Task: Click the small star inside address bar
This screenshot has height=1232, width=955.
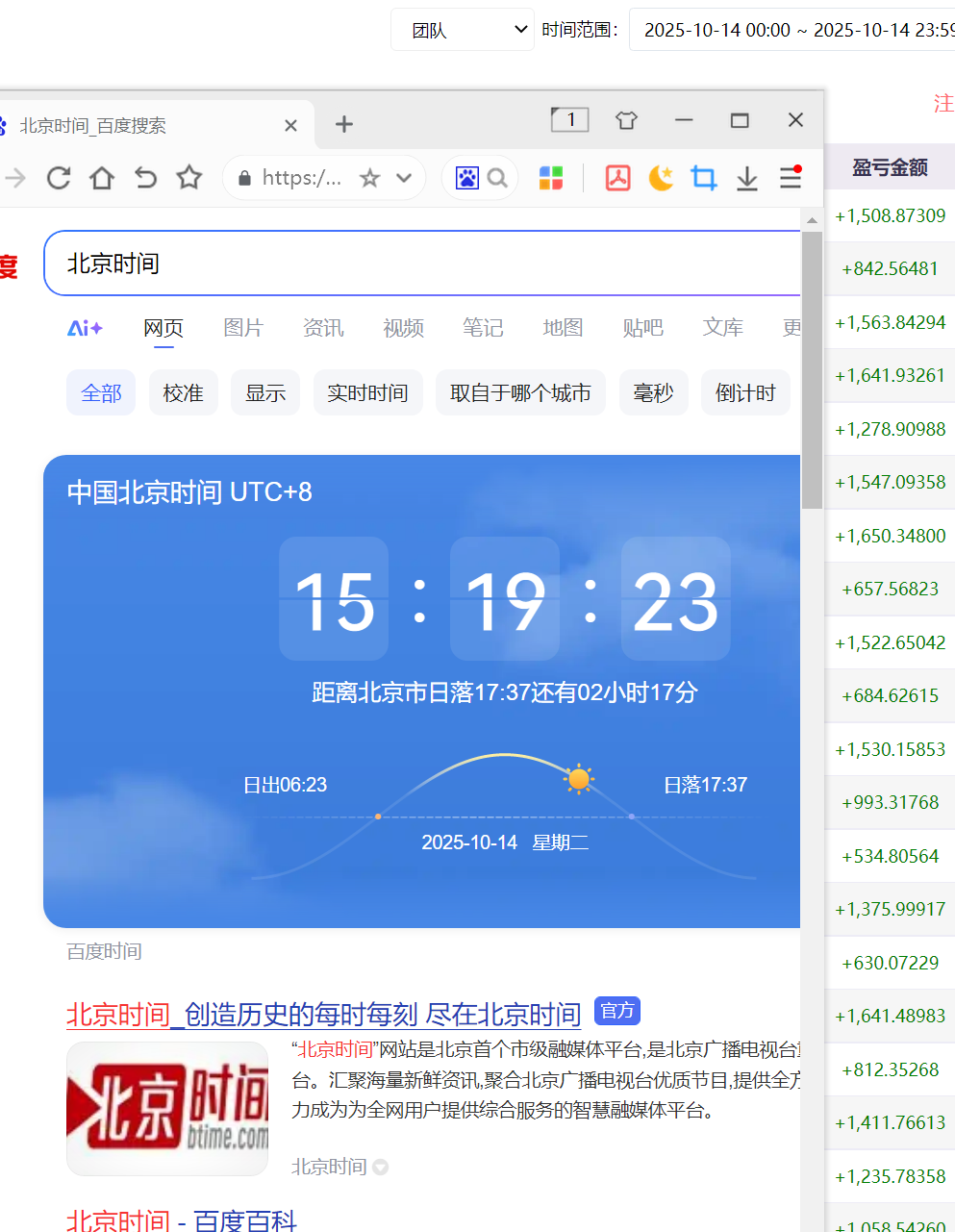Action: click(x=369, y=178)
